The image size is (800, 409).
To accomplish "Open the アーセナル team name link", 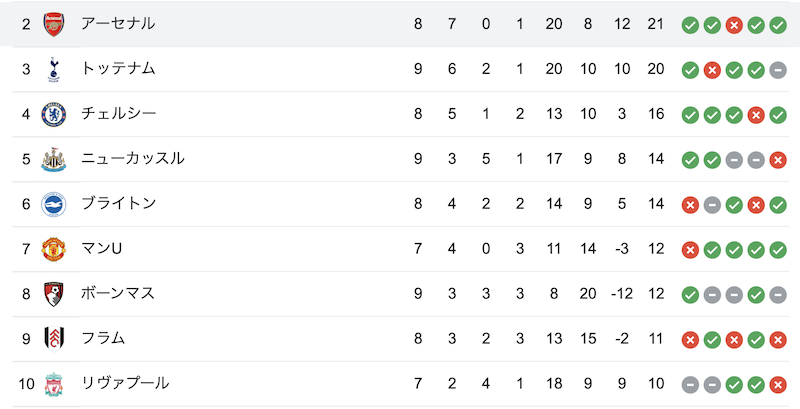I will coord(118,23).
